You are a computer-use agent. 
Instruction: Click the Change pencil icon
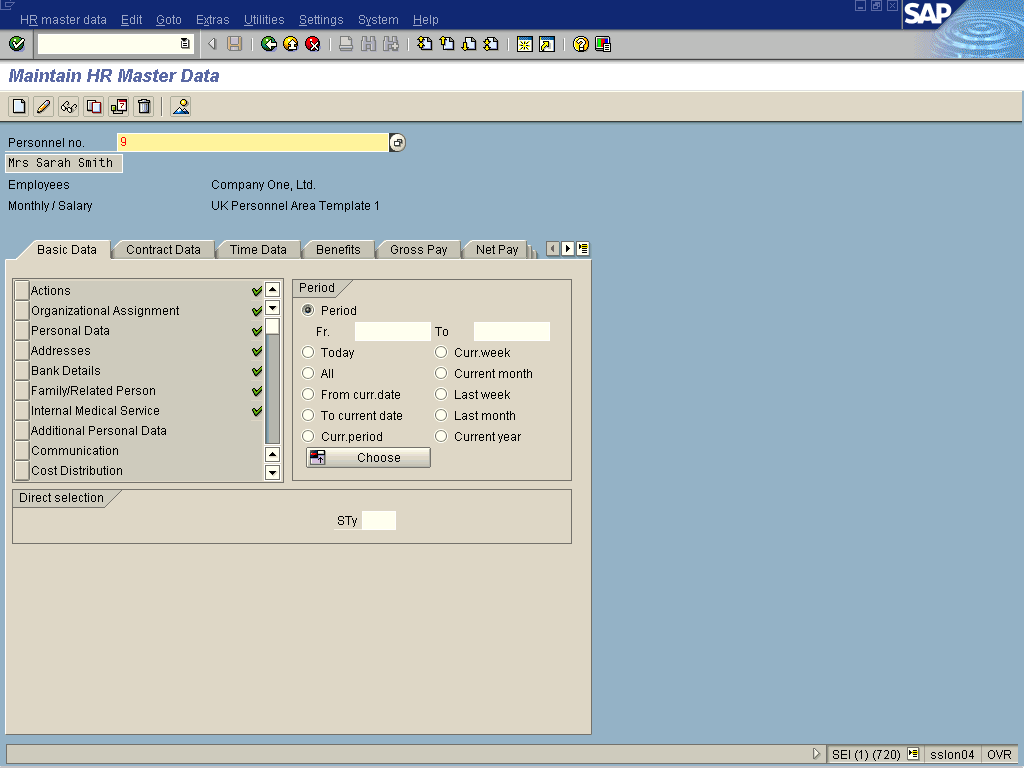point(44,106)
